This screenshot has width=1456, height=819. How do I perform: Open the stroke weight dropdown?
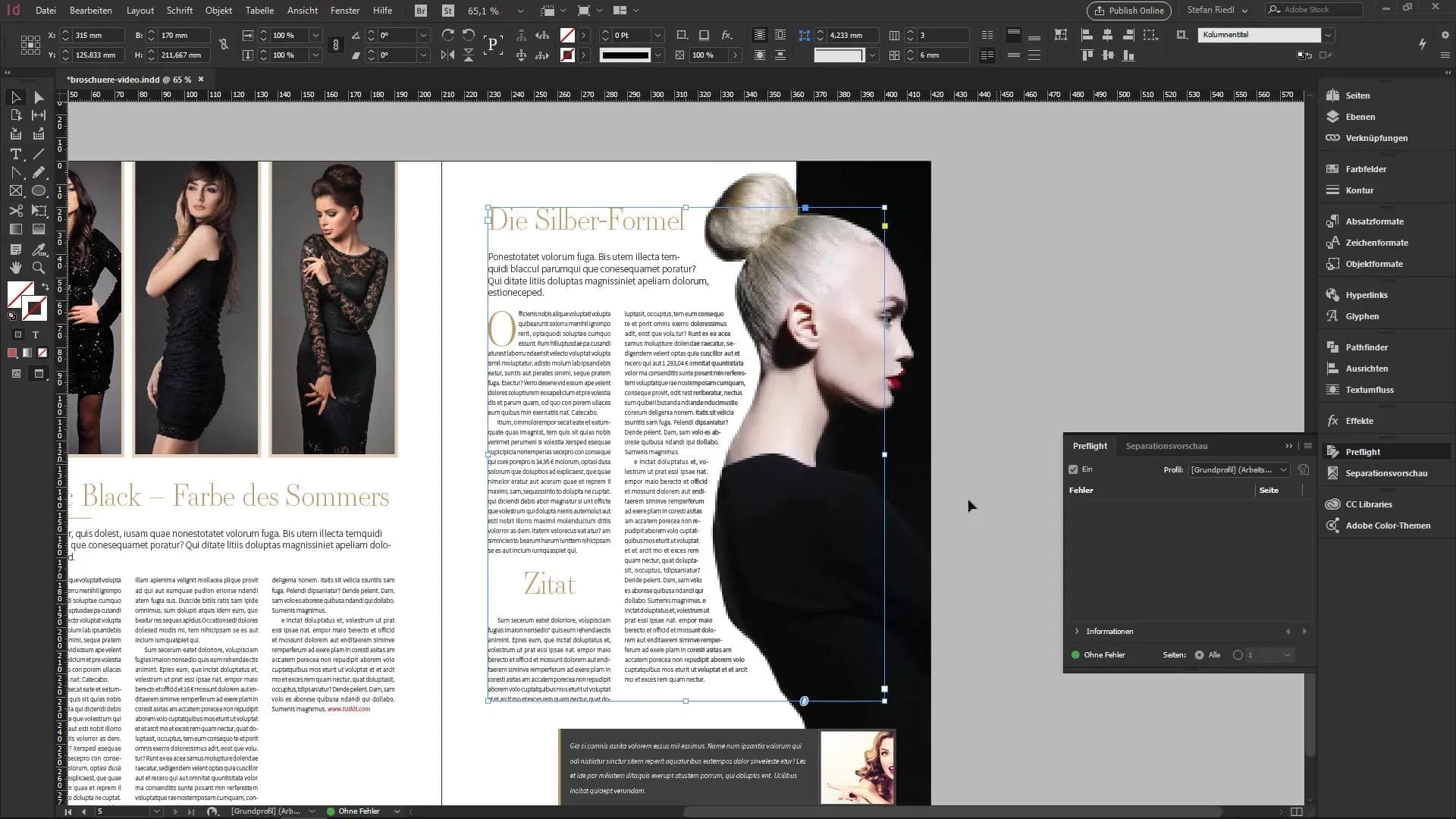pyautogui.click(x=657, y=36)
